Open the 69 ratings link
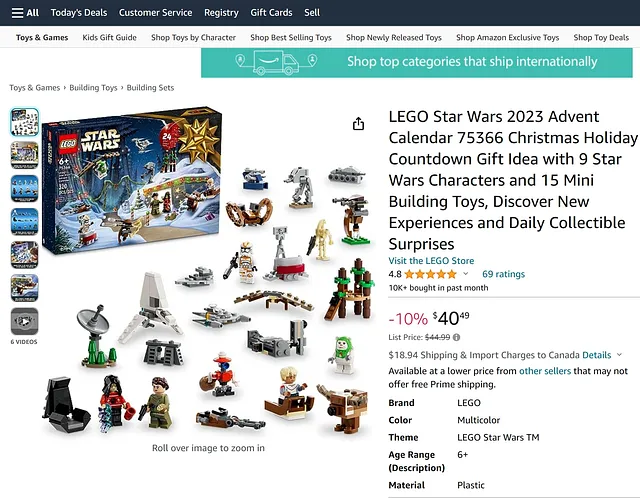The height and width of the screenshot is (498, 640). pos(503,274)
